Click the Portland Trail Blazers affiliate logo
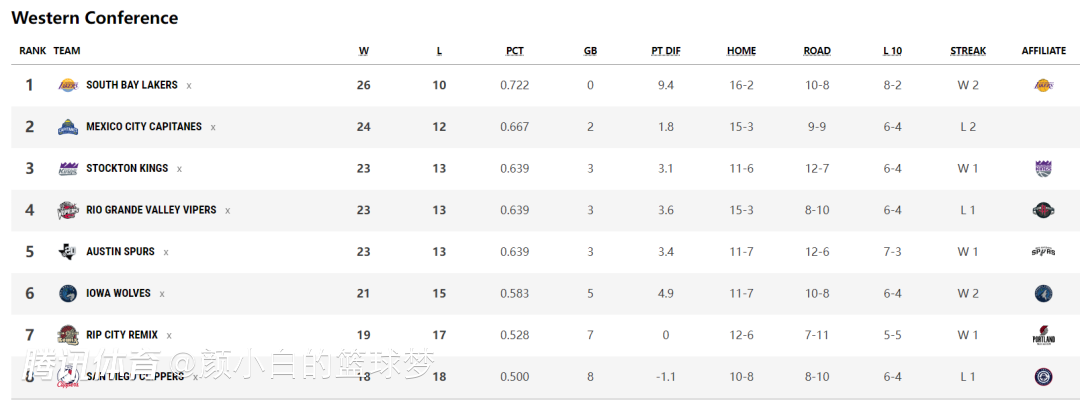Image resolution: width=1080 pixels, height=400 pixels. point(1043,335)
